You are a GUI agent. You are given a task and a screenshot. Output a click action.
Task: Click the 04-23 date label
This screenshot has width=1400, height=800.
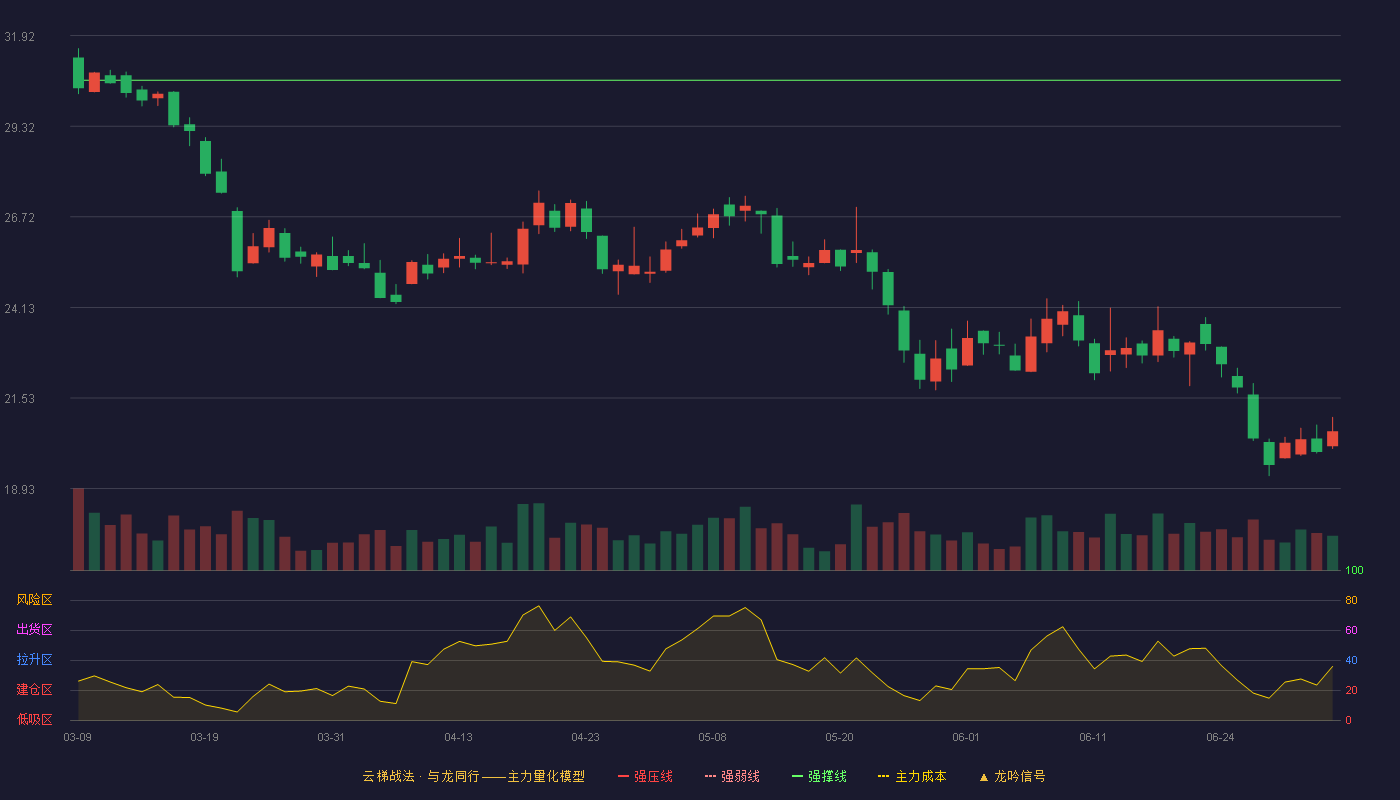click(585, 737)
